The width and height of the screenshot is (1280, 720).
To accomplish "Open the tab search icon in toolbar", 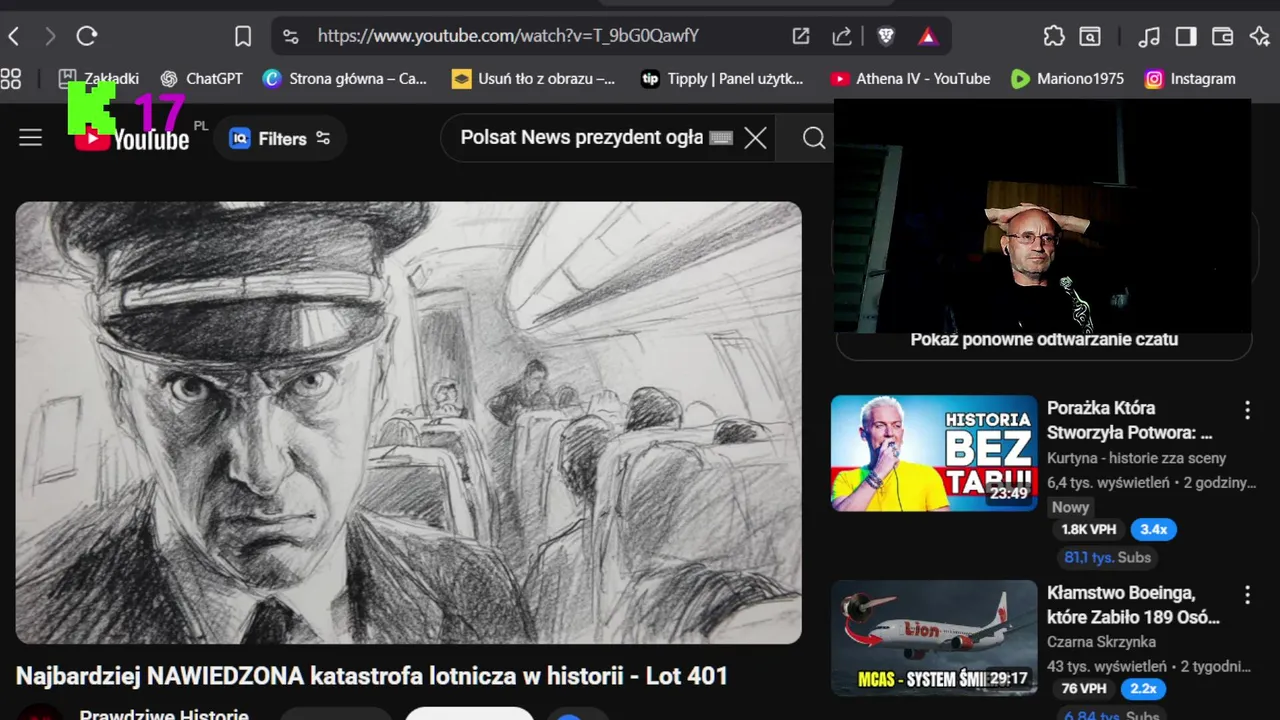I will tap(1090, 37).
